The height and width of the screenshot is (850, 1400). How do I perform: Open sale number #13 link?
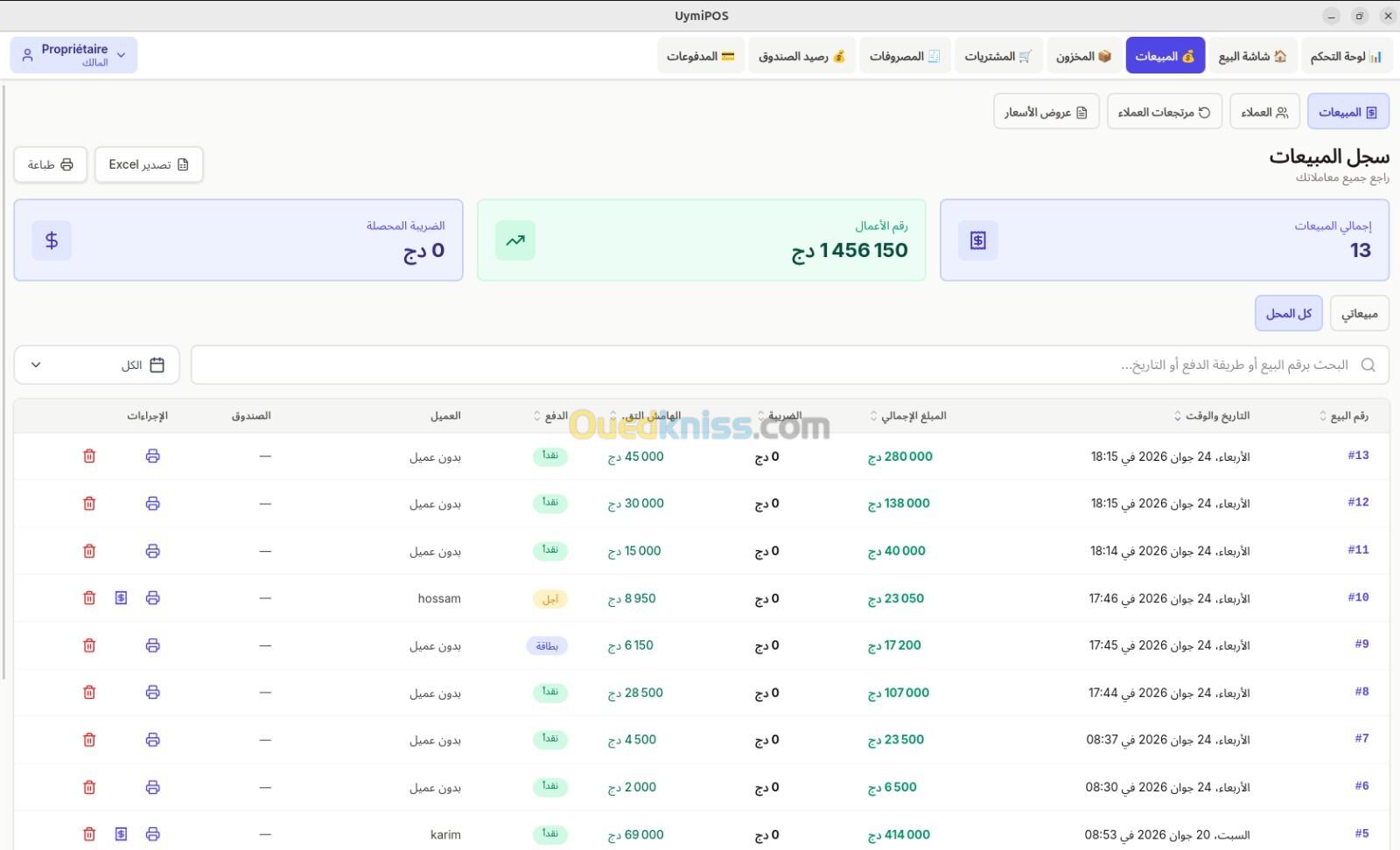pos(1358,455)
